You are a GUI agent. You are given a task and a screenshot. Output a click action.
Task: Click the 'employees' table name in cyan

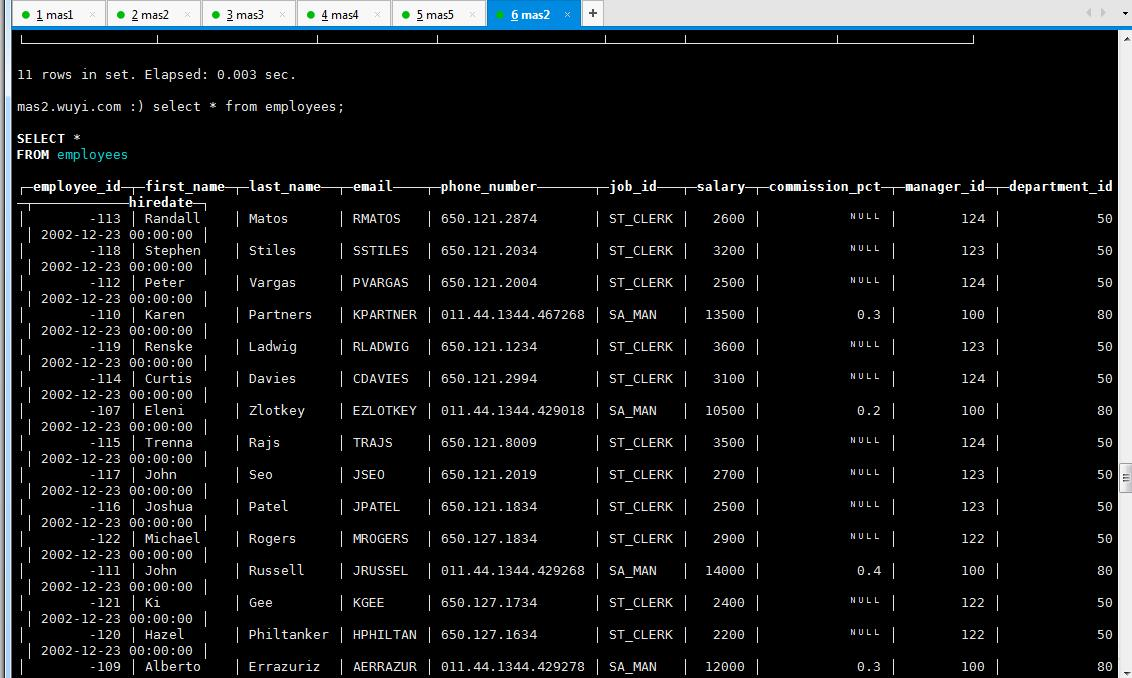coord(92,155)
